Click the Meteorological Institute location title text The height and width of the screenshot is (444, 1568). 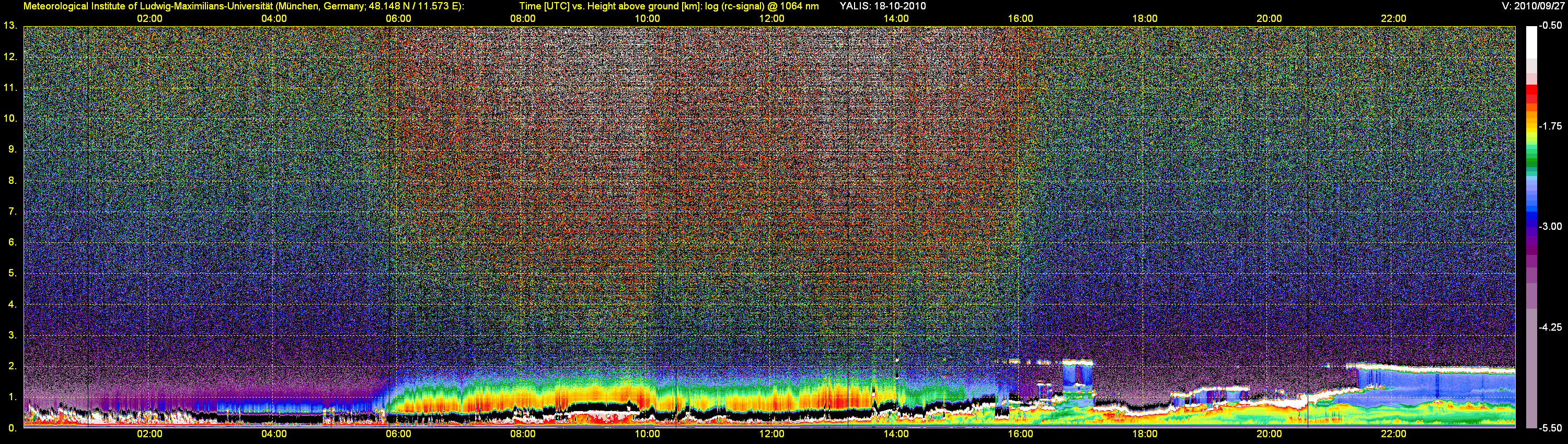point(244,6)
